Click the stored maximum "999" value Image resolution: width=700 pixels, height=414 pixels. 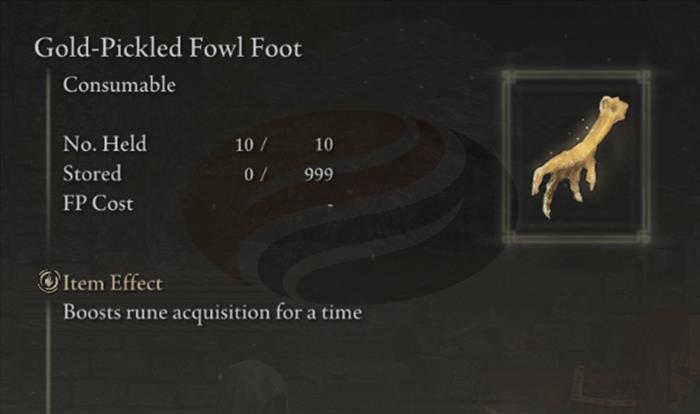[x=320, y=175]
